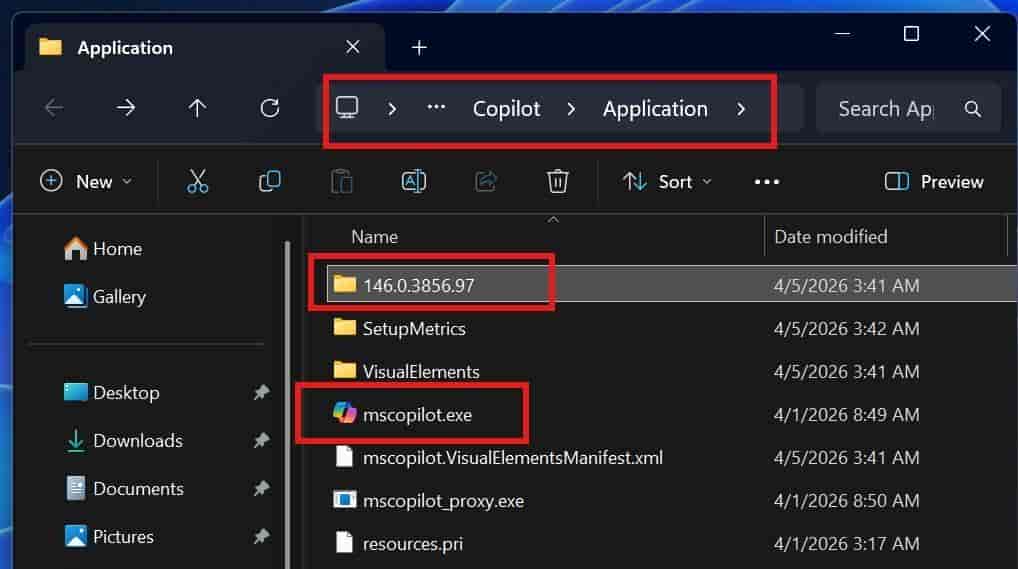The width and height of the screenshot is (1018, 569).
Task: Rename the selected item
Action: (414, 181)
